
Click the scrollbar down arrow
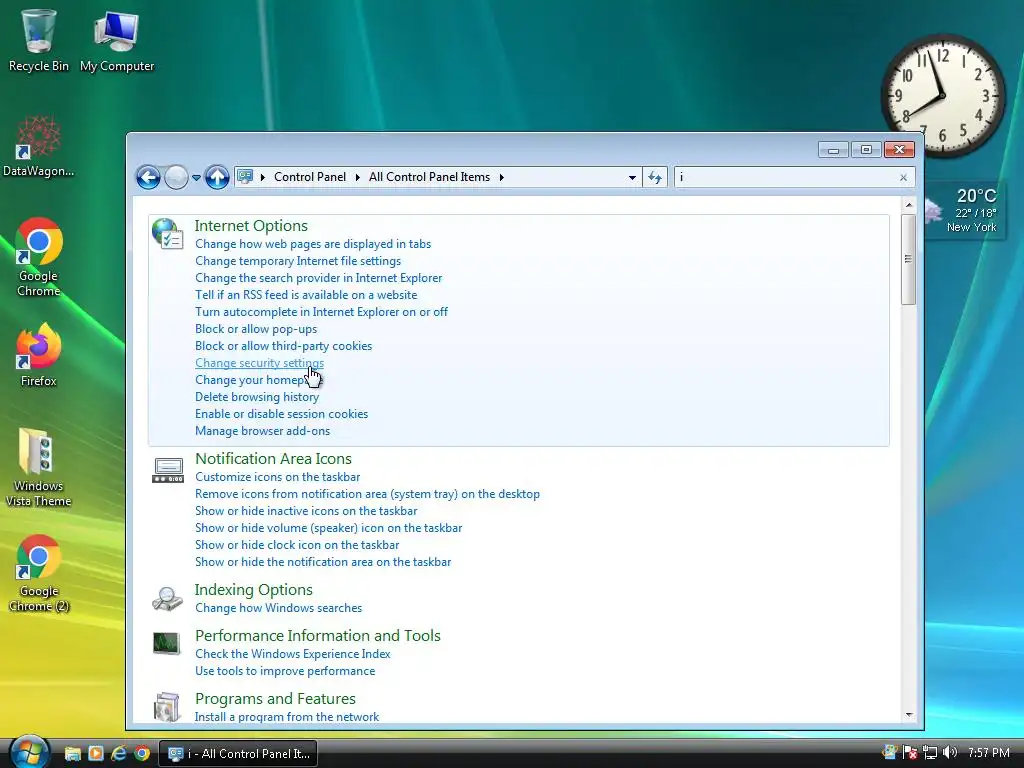pos(908,715)
